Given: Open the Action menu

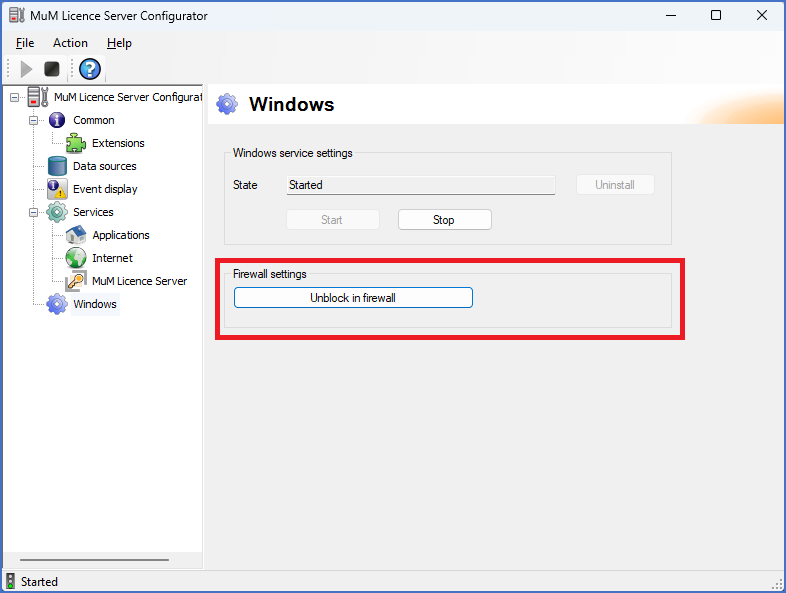Looking at the screenshot, I should point(71,43).
